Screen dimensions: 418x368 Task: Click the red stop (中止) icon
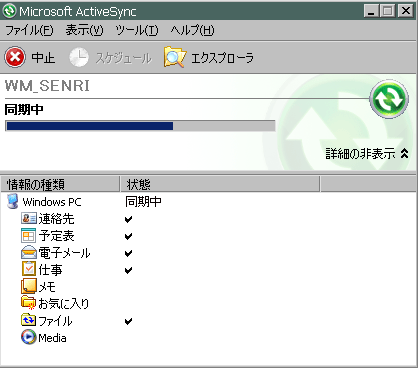15,57
